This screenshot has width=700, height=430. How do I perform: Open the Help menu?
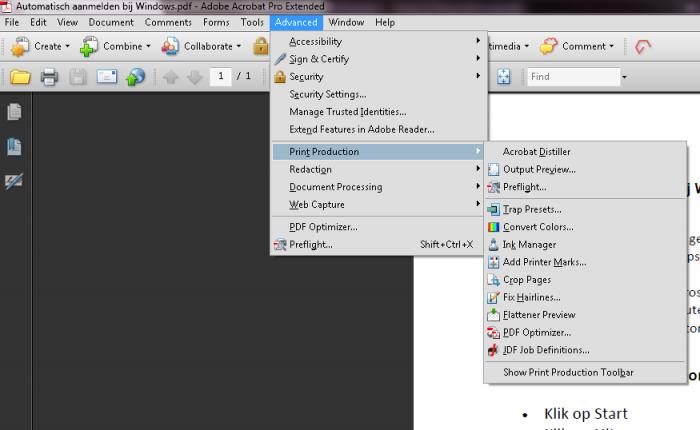tap(385, 22)
